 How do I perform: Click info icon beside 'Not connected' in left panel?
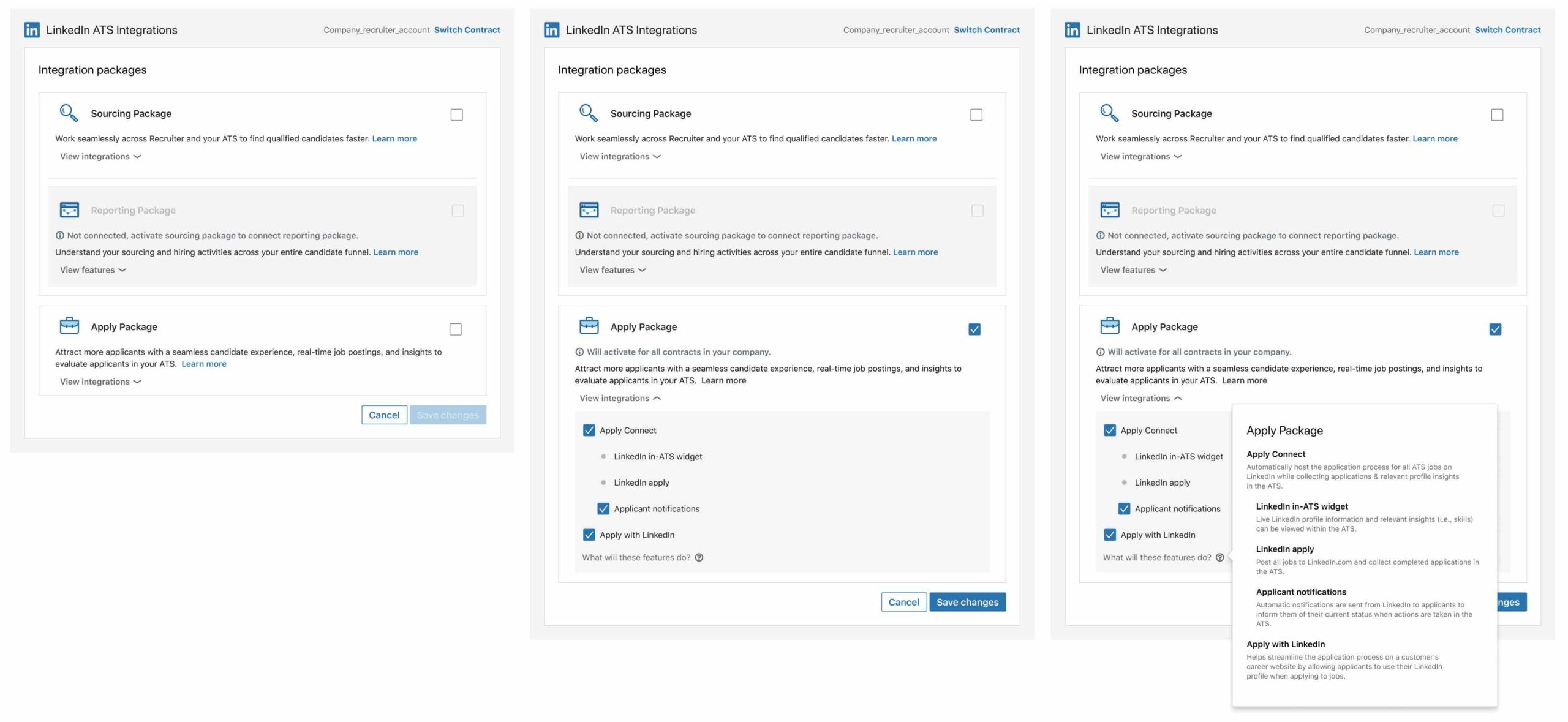60,236
